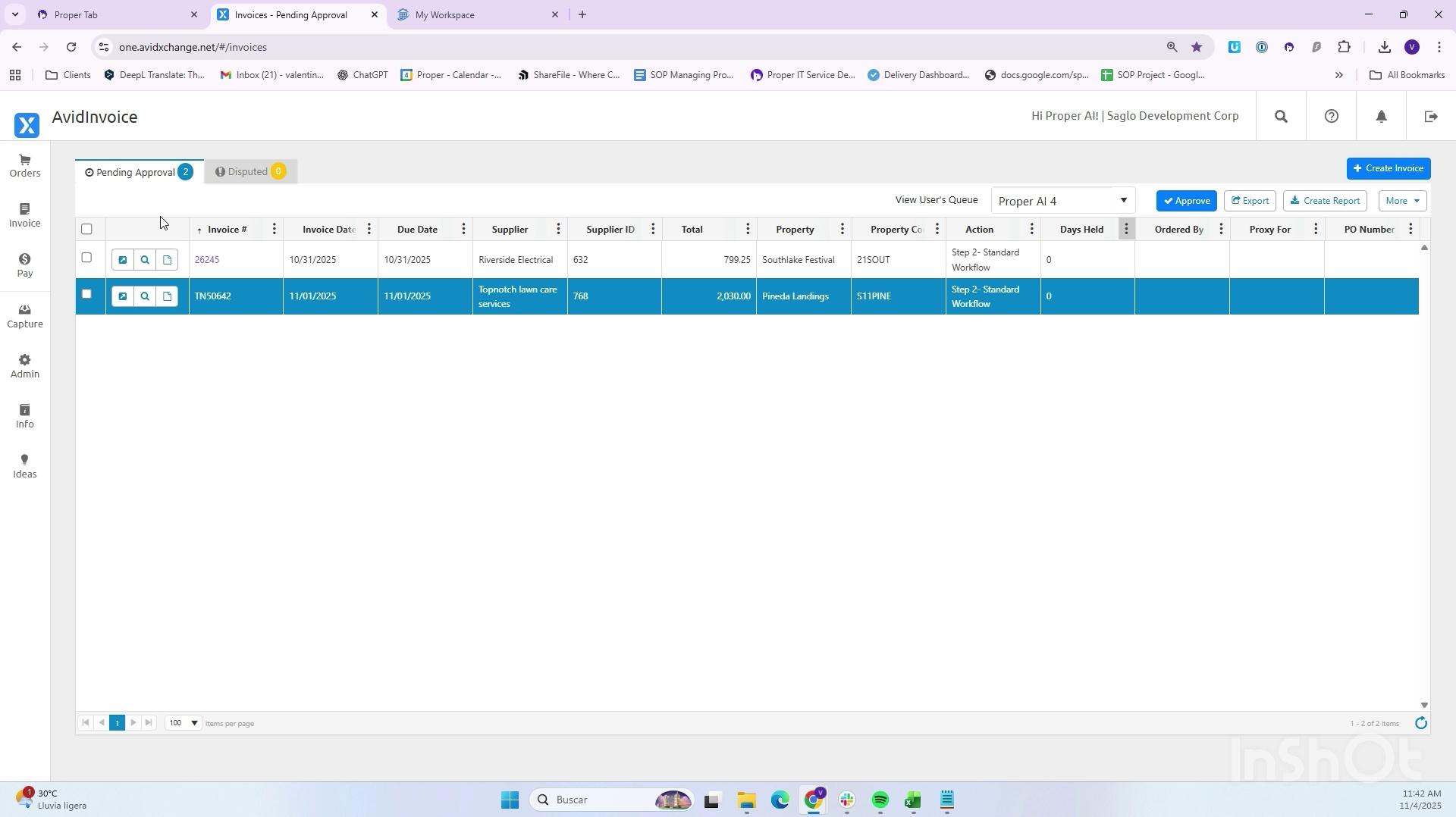The height and width of the screenshot is (817, 1456).
Task: Switch to the Pending Approval tab
Action: 140,172
